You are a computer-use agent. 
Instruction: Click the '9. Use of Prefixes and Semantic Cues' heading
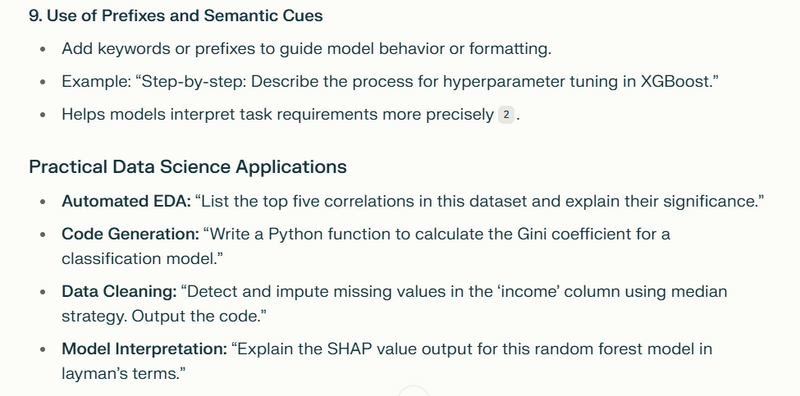coord(176,16)
